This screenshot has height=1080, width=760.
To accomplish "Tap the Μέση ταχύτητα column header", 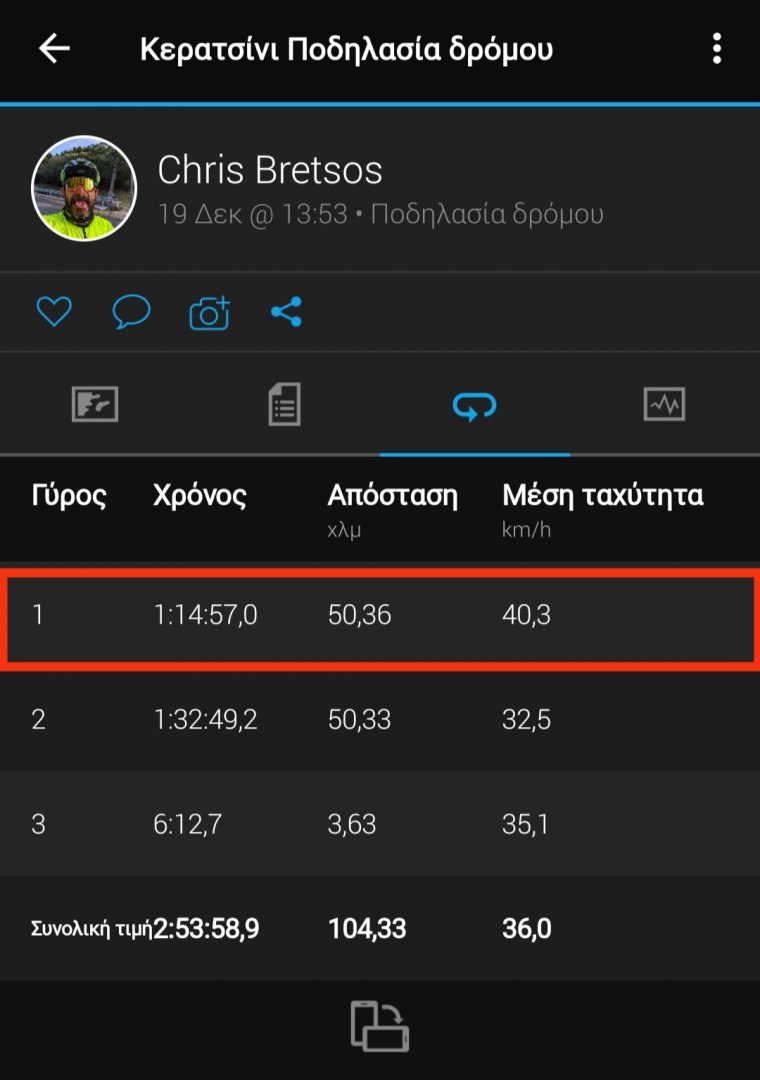I will click(x=602, y=495).
